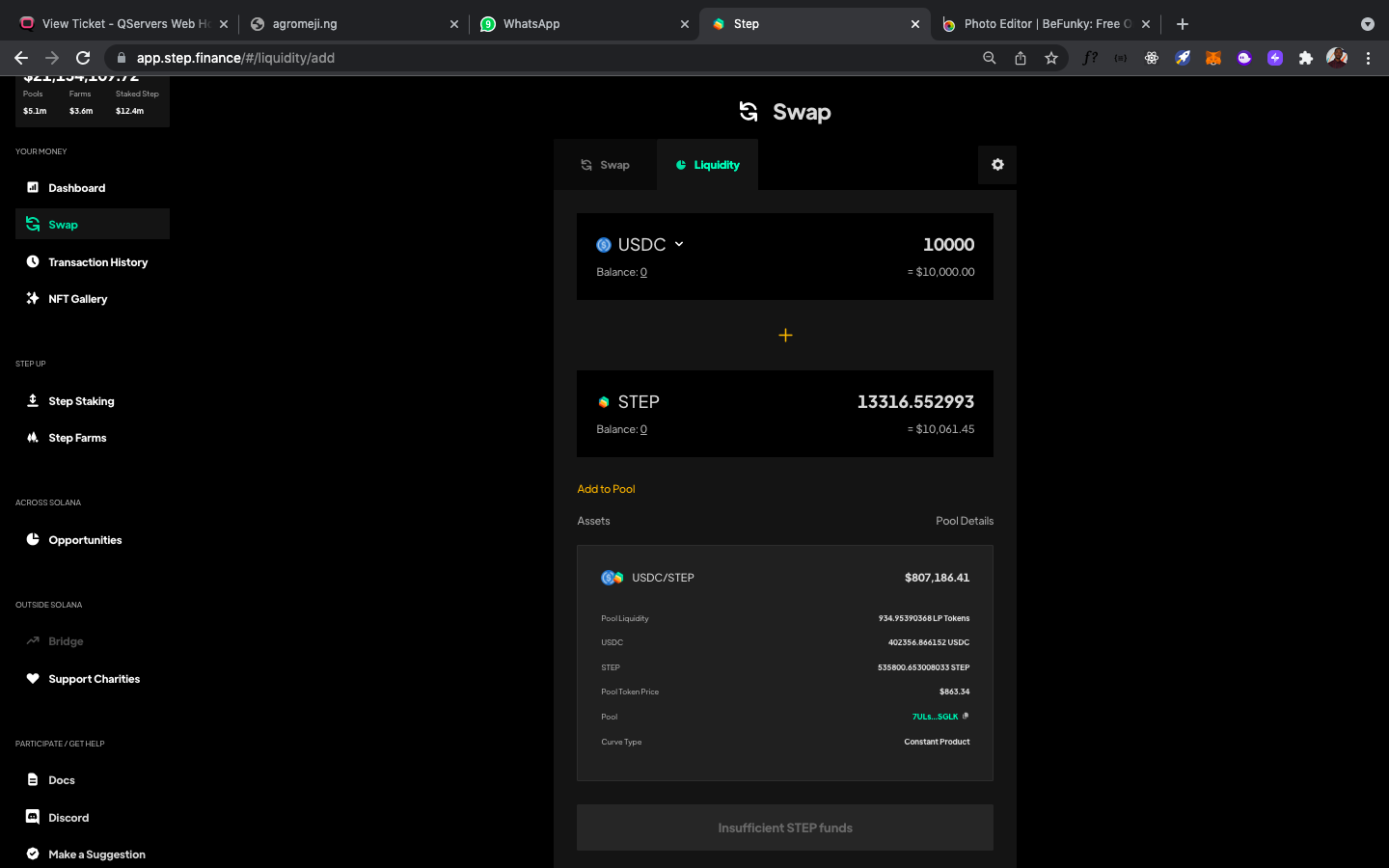Click the Constant Product curve type value

point(937,742)
